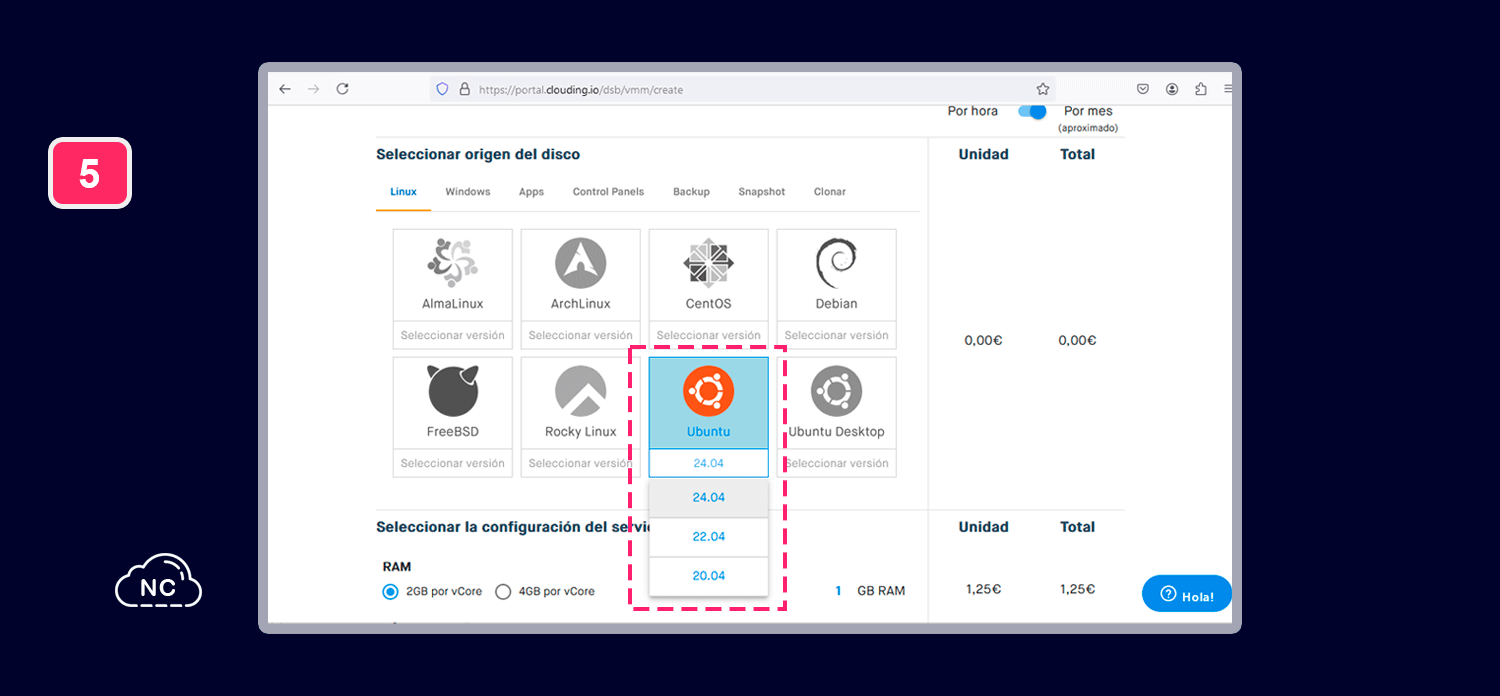The image size is (1500, 696).
Task: Open FreeBSD Seleccionar versión dropdown
Action: point(452,463)
